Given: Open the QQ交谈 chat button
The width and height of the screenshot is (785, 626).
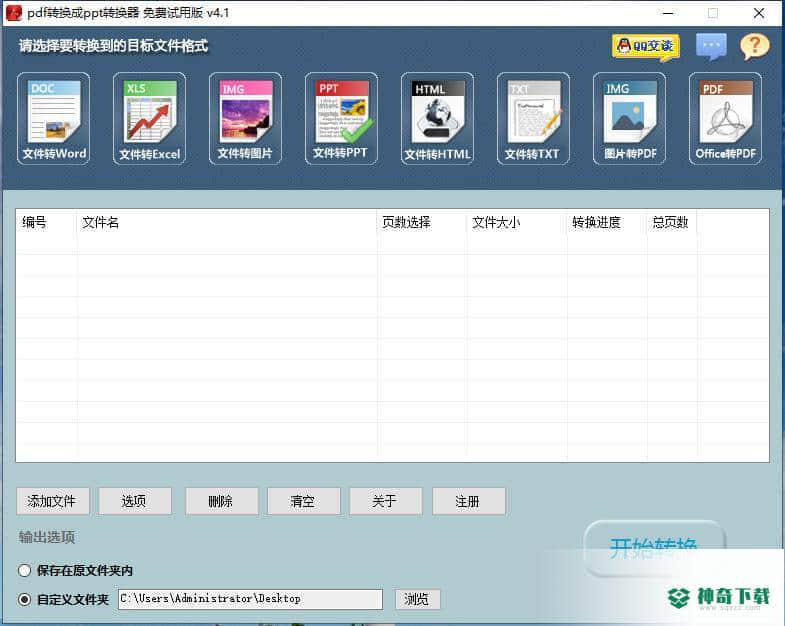Looking at the screenshot, I should 645,47.
